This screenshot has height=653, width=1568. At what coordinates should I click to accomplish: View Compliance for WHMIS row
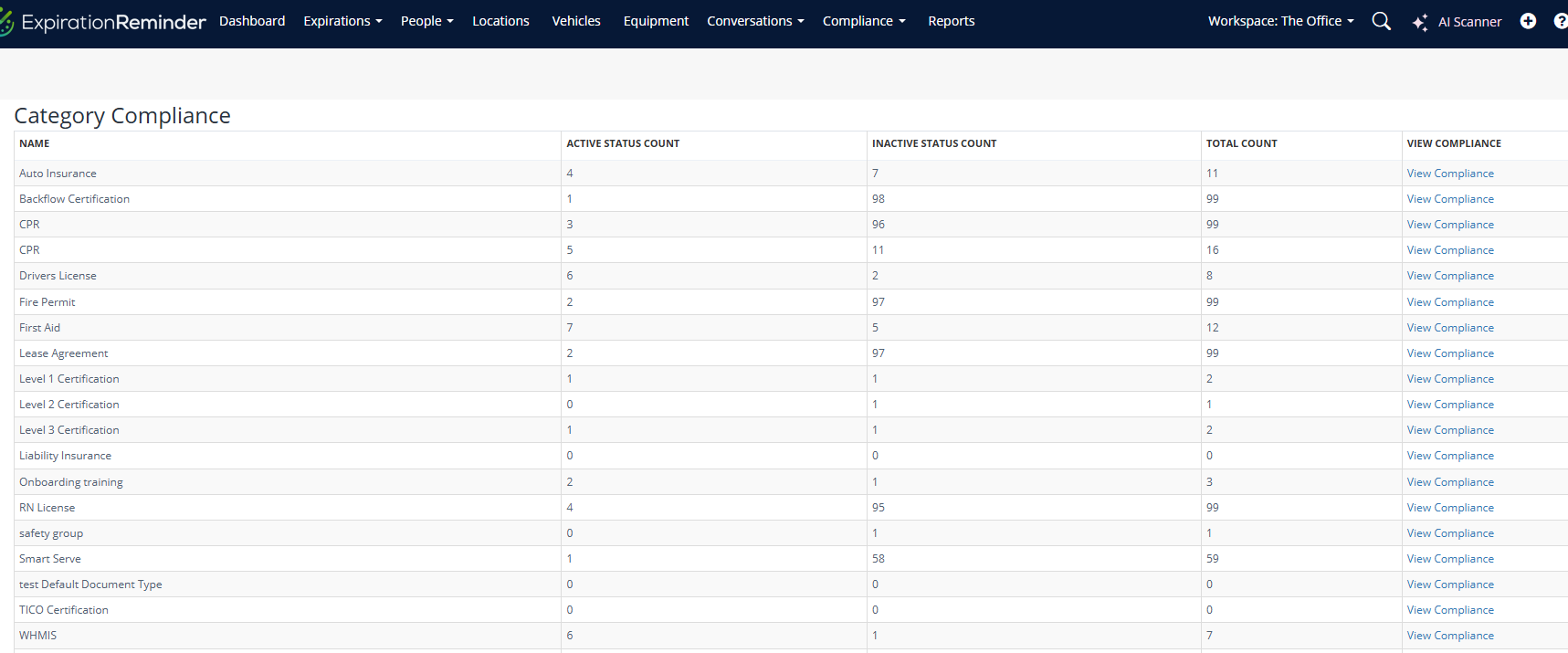(1449, 636)
